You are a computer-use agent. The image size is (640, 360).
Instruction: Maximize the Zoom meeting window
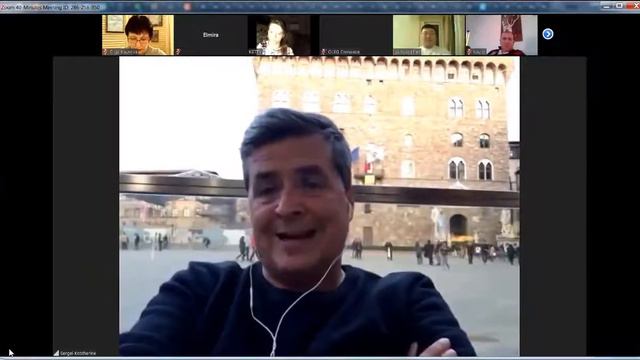tap(619, 6)
